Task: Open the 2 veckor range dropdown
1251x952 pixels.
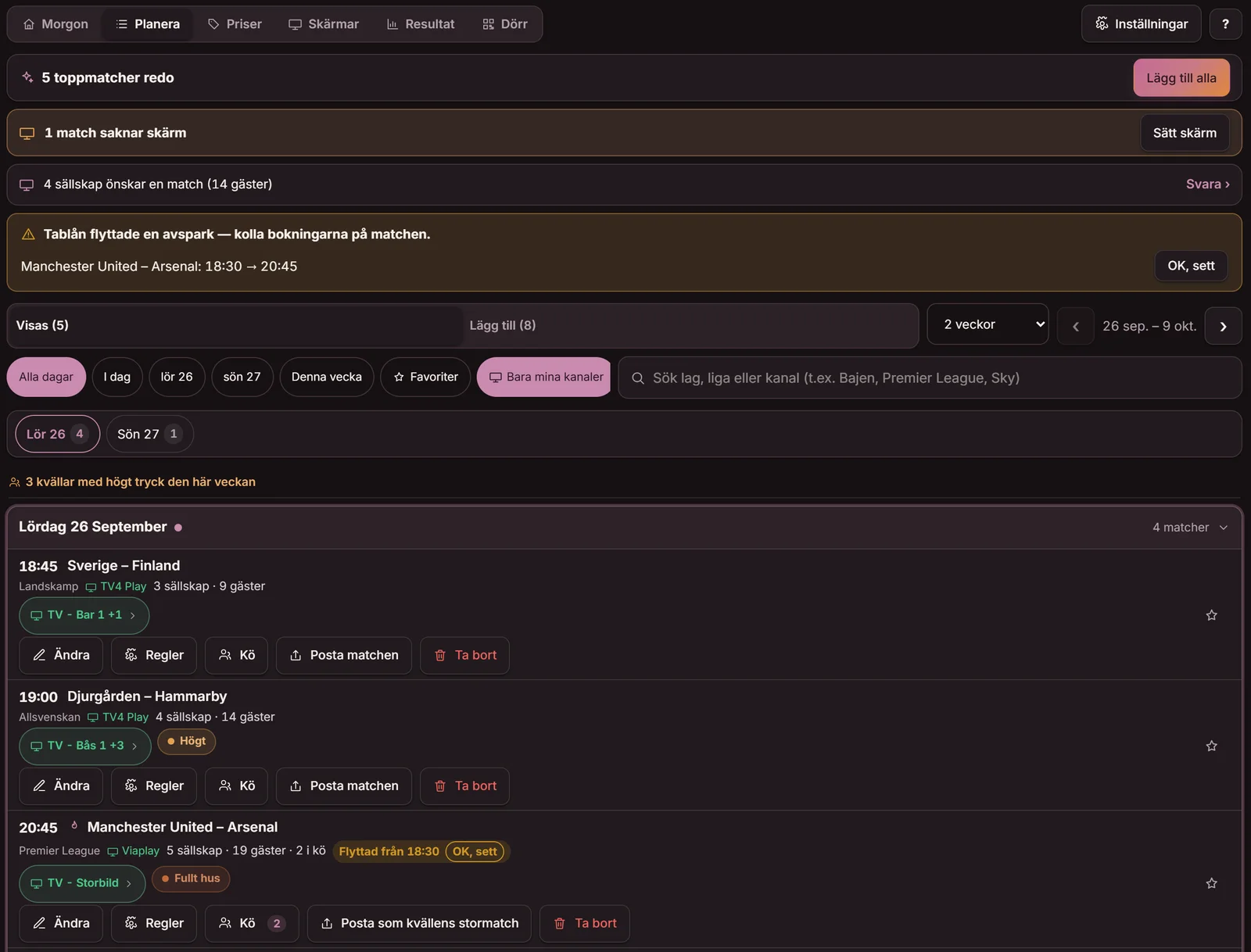Action: (988, 324)
